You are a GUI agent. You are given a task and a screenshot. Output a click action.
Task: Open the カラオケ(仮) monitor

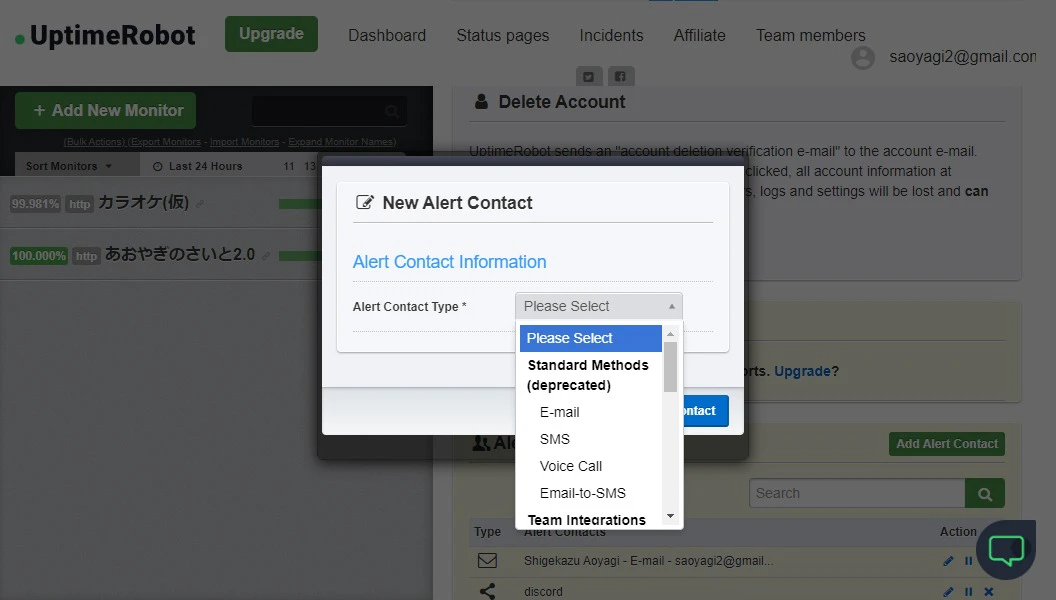pyautogui.click(x=143, y=203)
